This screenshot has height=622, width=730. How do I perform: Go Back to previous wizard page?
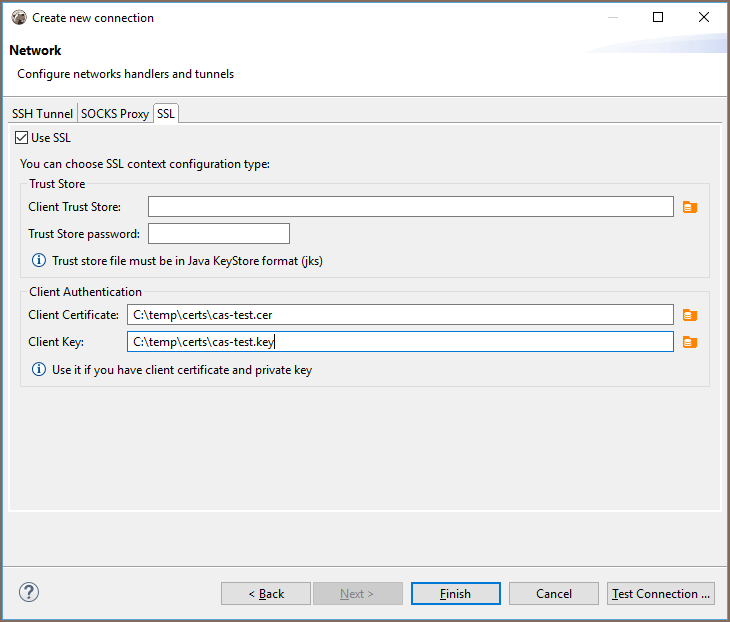tap(265, 594)
